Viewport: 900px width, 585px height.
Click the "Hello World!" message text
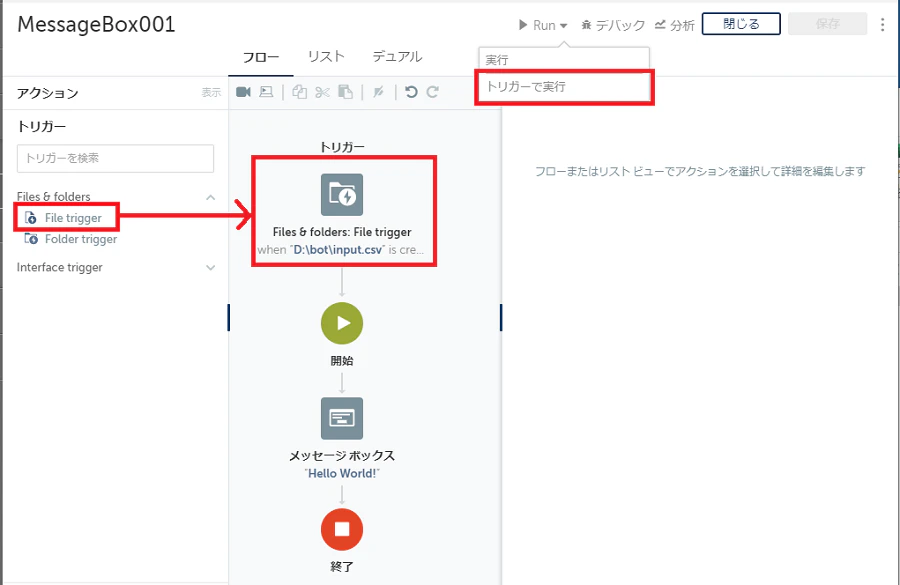342,474
